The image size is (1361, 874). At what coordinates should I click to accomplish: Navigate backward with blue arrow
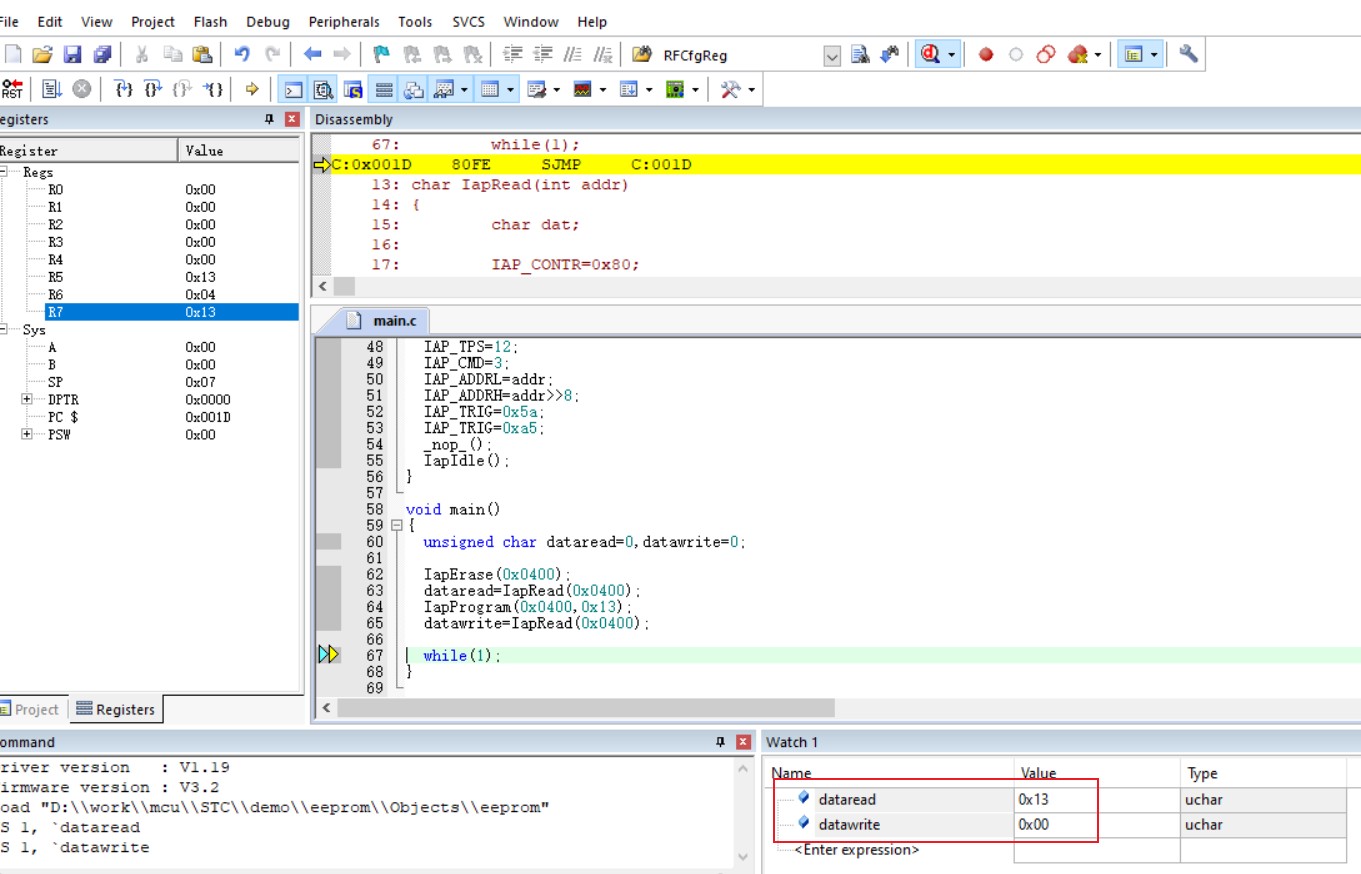coord(312,54)
